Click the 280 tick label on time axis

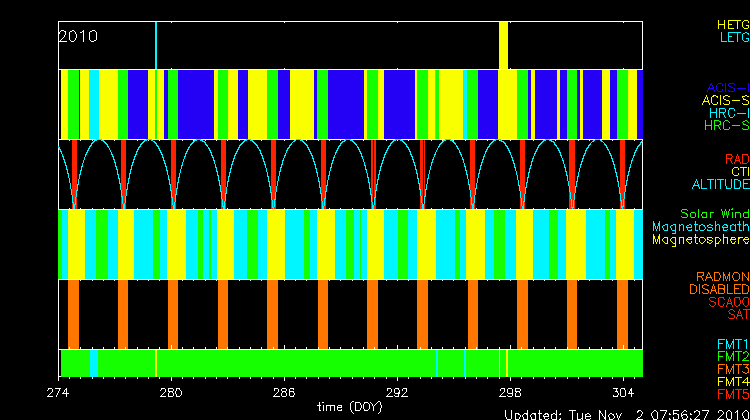170,392
